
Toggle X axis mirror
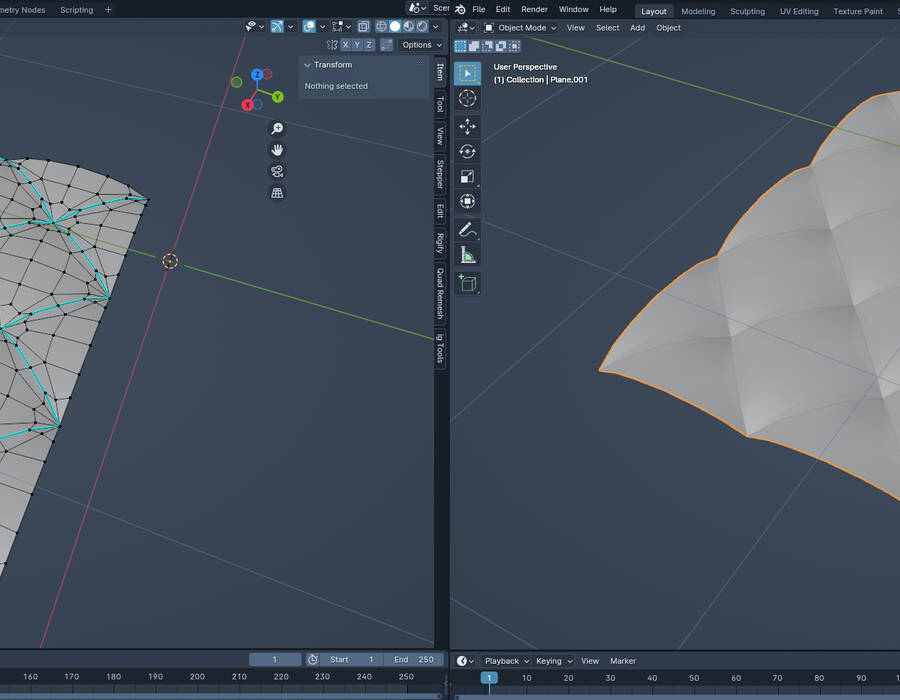(346, 45)
